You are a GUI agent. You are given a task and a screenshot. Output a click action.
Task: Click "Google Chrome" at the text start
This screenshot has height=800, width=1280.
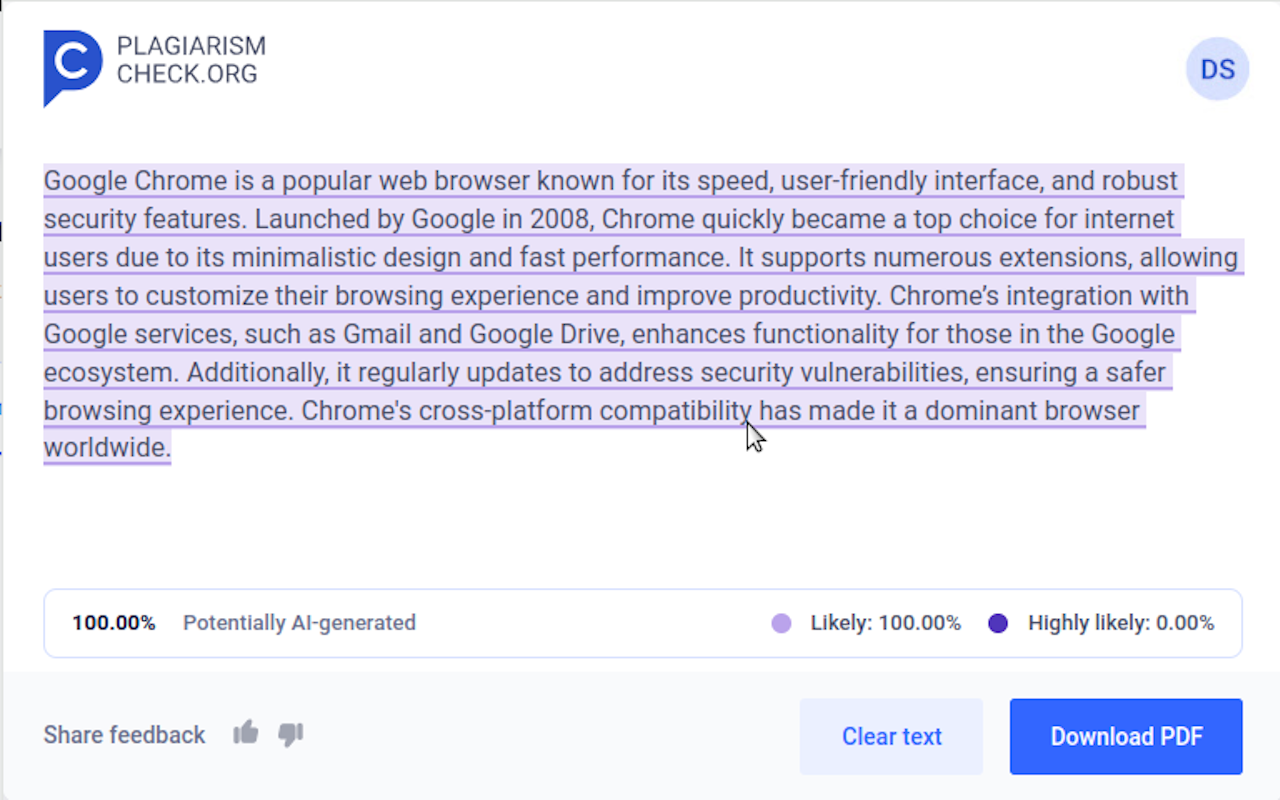coord(135,181)
